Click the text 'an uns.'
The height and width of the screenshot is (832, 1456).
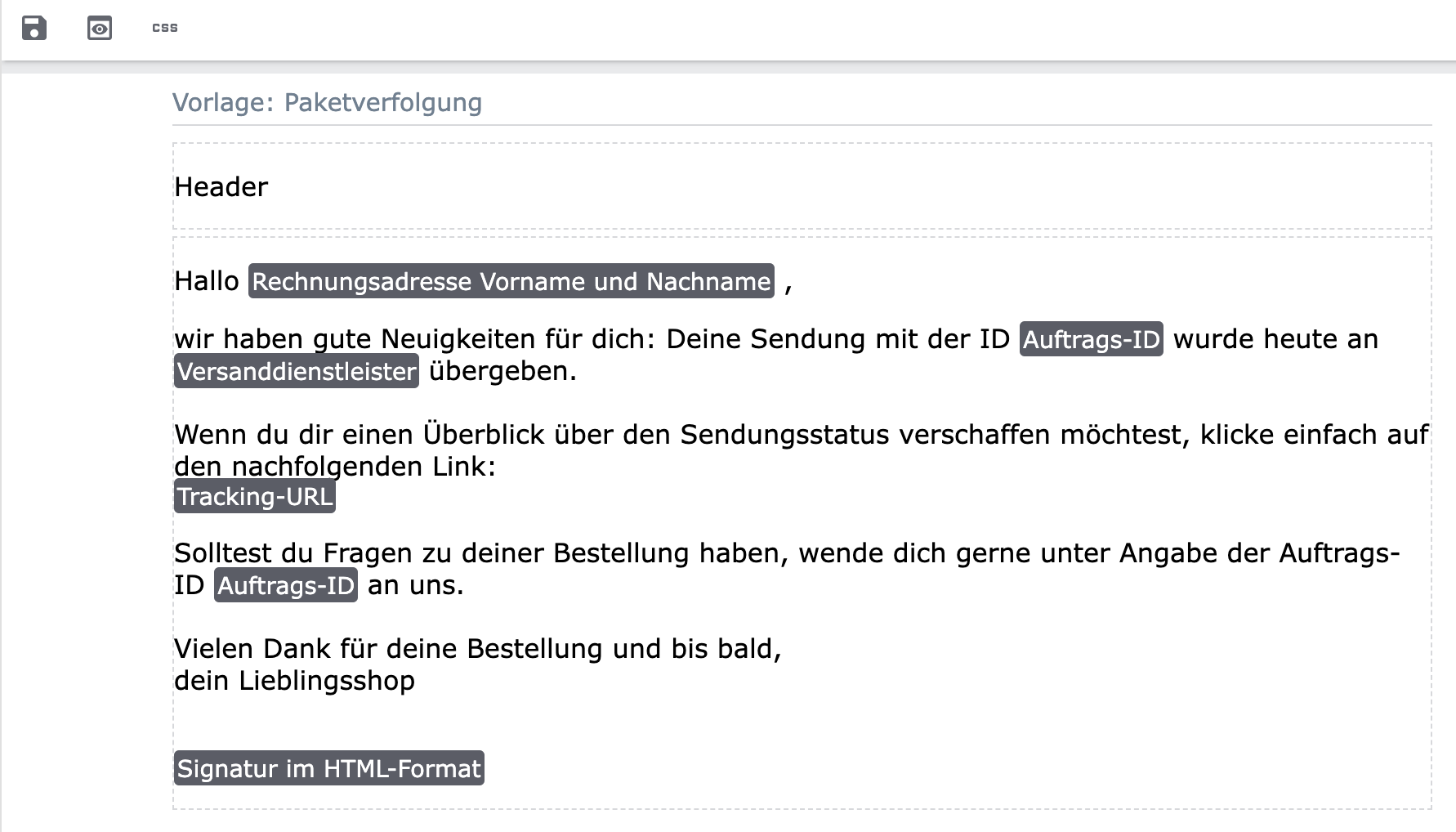[x=415, y=585]
